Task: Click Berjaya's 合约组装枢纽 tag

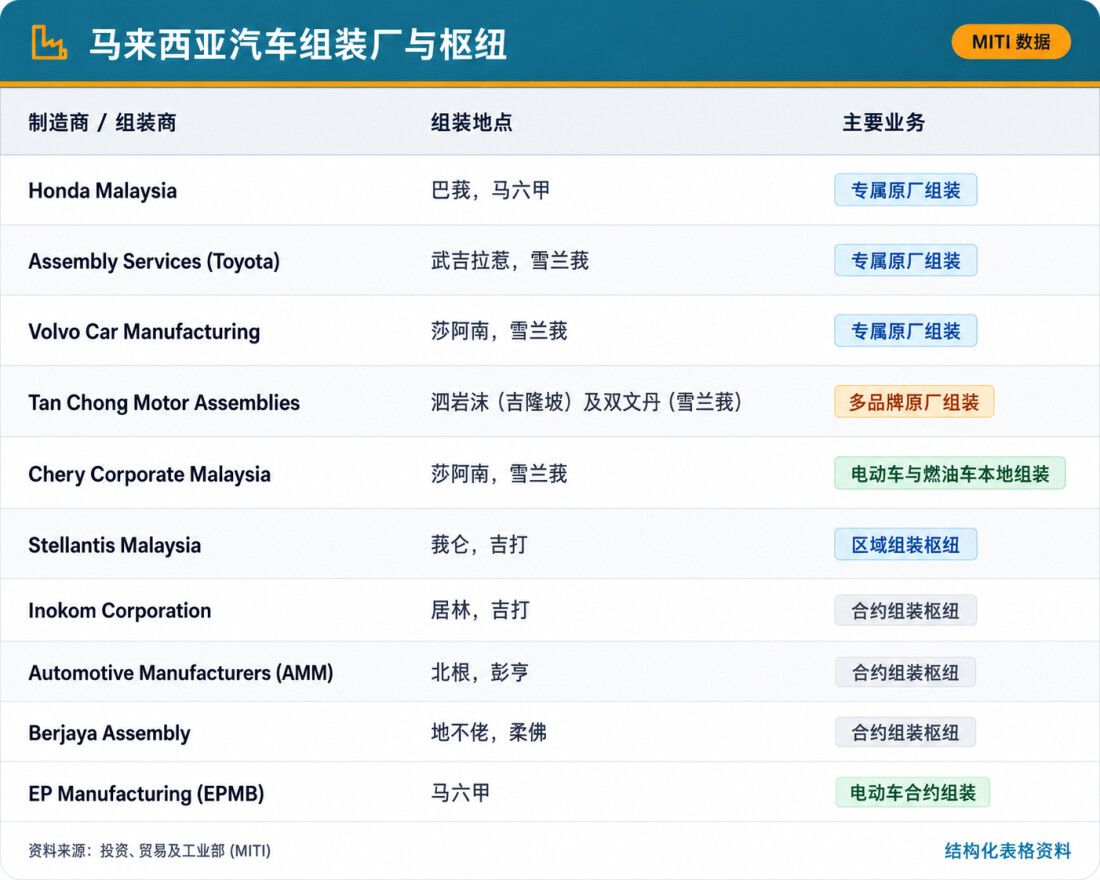Action: tap(905, 733)
